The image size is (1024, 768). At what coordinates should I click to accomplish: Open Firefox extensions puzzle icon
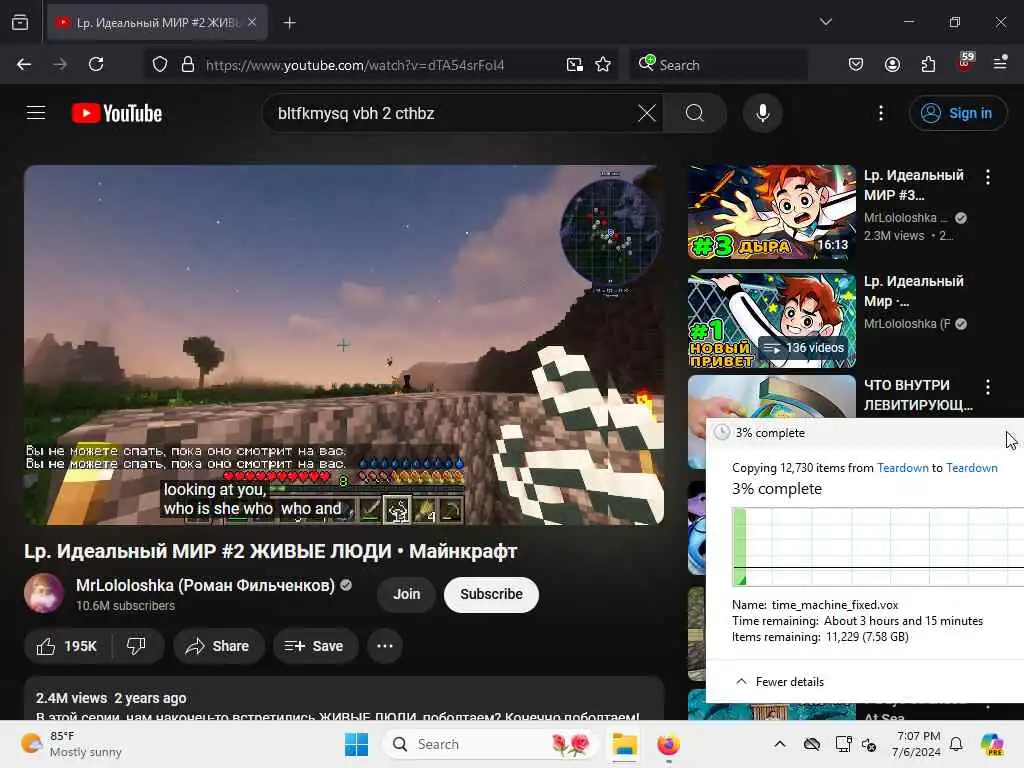[928, 64]
